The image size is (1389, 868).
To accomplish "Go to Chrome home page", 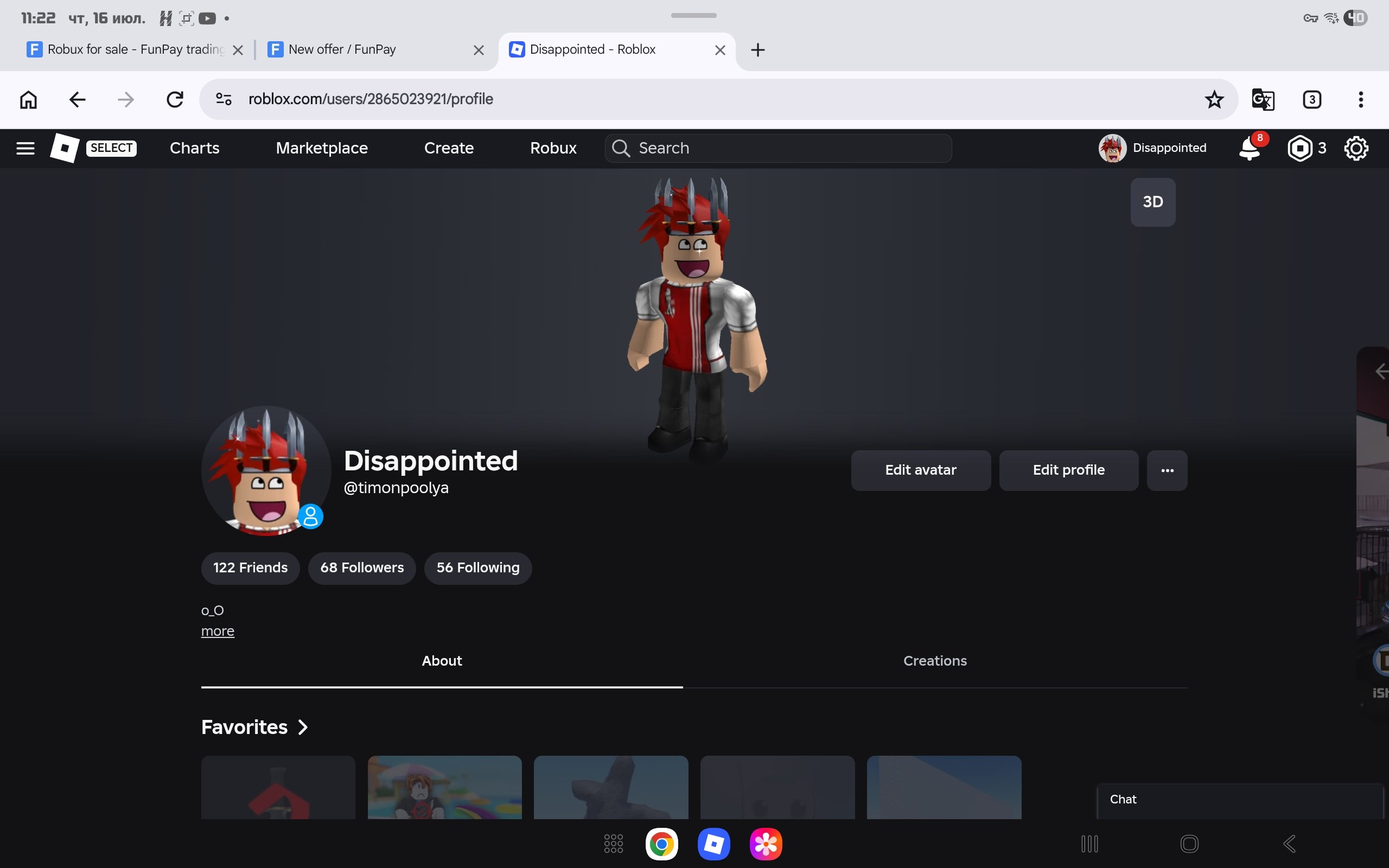I will [x=28, y=99].
